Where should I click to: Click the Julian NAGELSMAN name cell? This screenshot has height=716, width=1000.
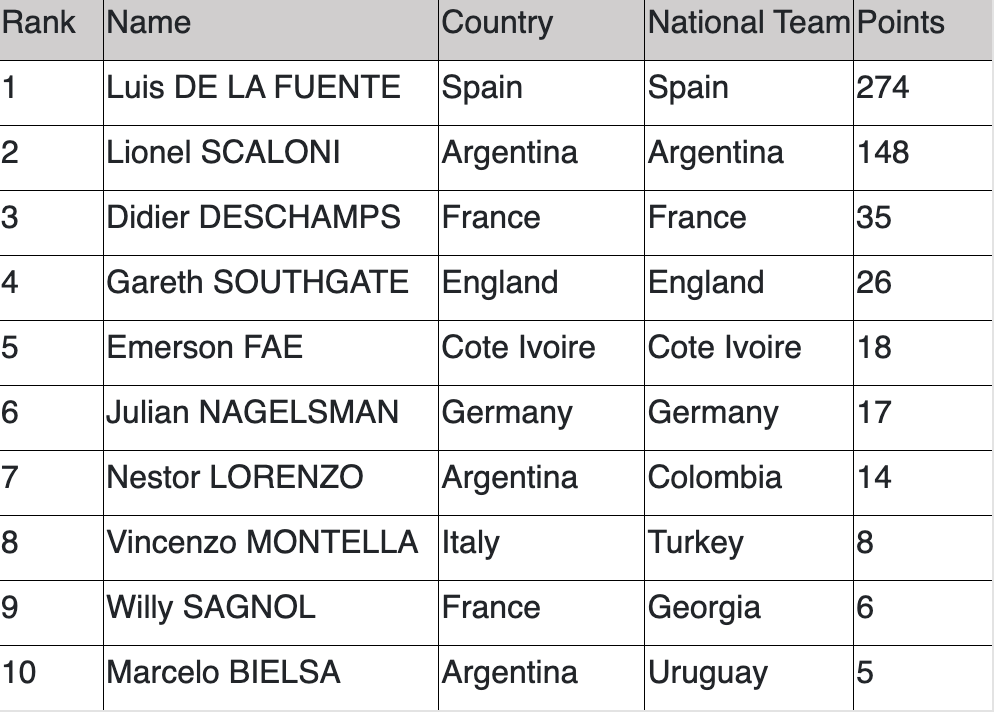[271, 419]
